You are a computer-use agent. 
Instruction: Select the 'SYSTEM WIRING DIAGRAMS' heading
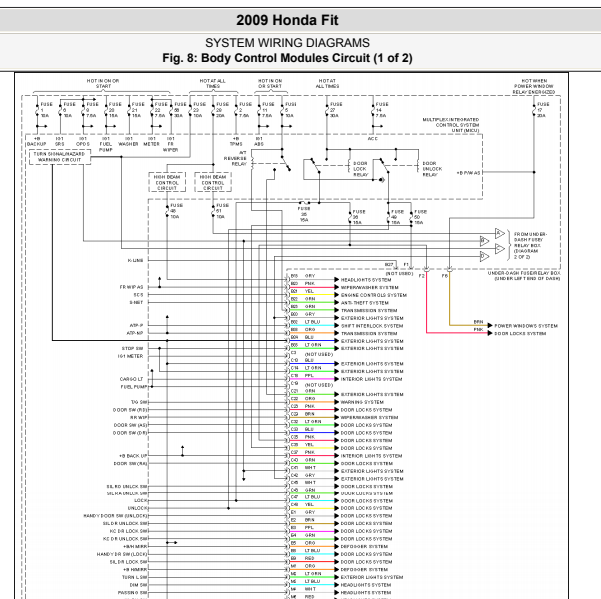[287, 43]
